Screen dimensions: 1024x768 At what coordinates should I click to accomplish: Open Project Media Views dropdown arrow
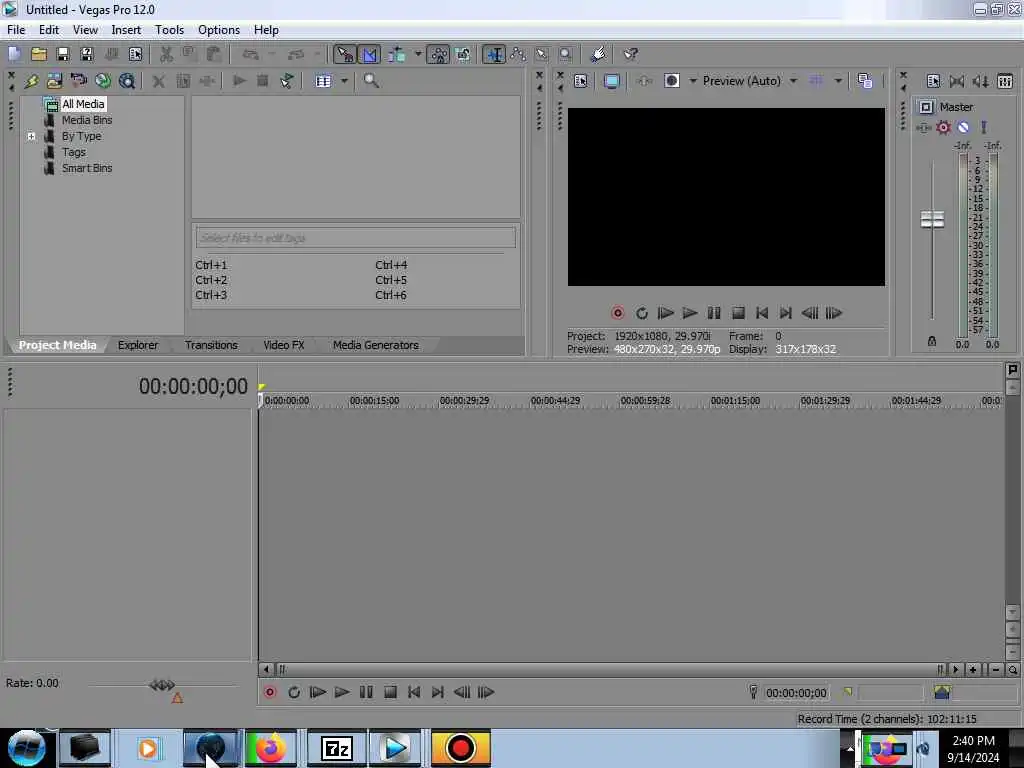pos(344,81)
